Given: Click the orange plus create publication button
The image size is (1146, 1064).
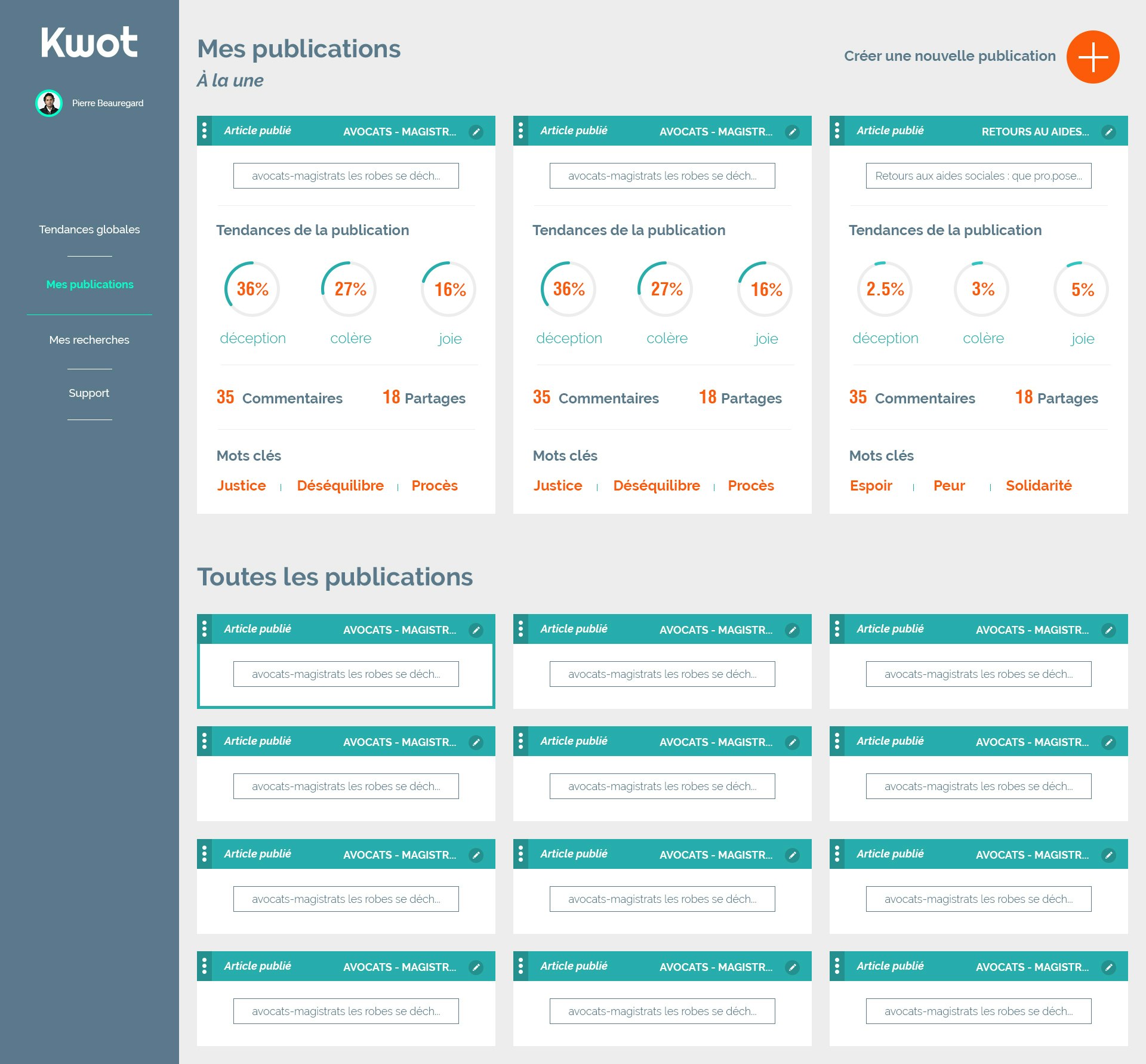Looking at the screenshot, I should [1092, 57].
